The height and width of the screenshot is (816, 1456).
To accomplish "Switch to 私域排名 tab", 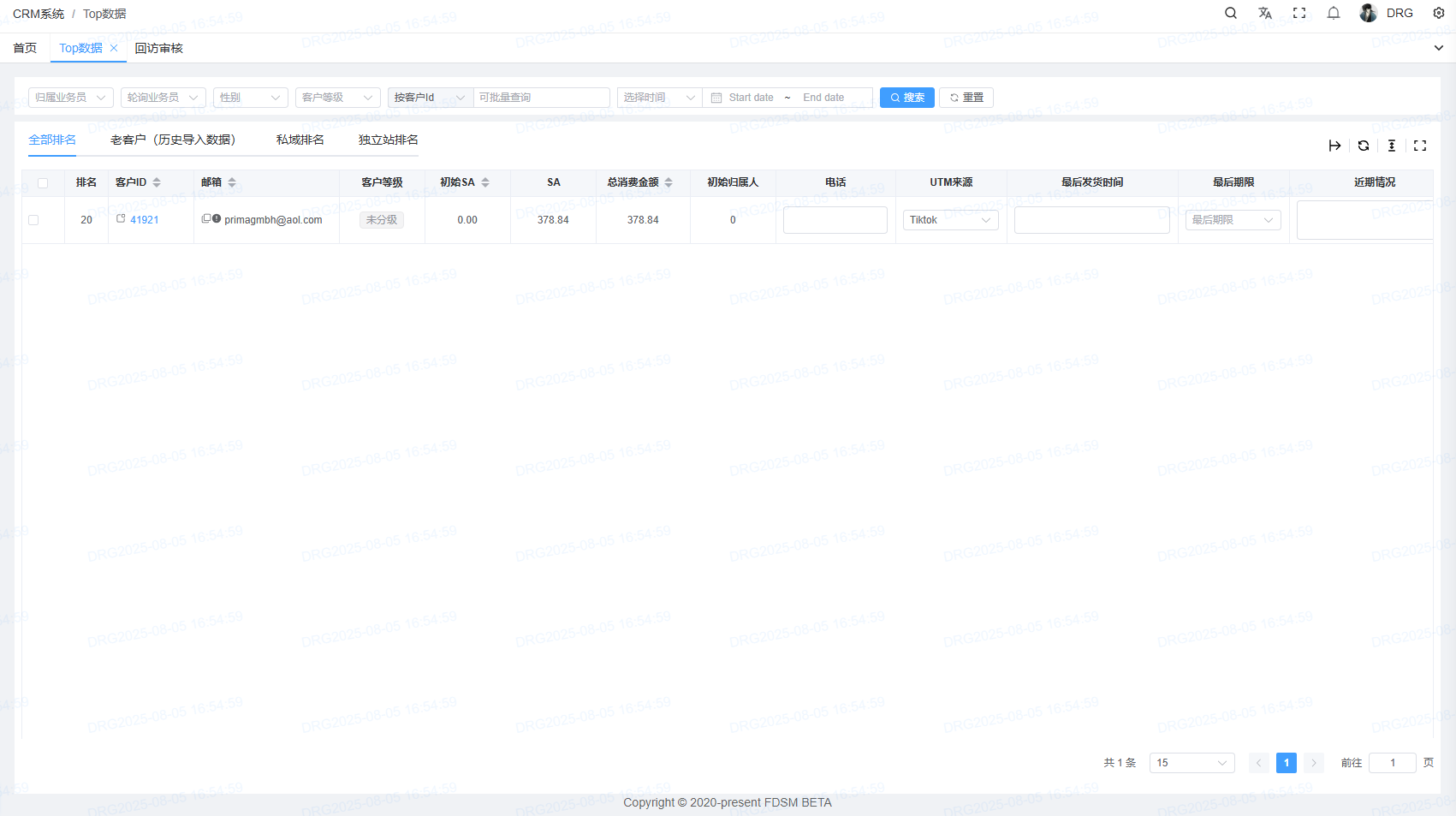I will click(300, 140).
